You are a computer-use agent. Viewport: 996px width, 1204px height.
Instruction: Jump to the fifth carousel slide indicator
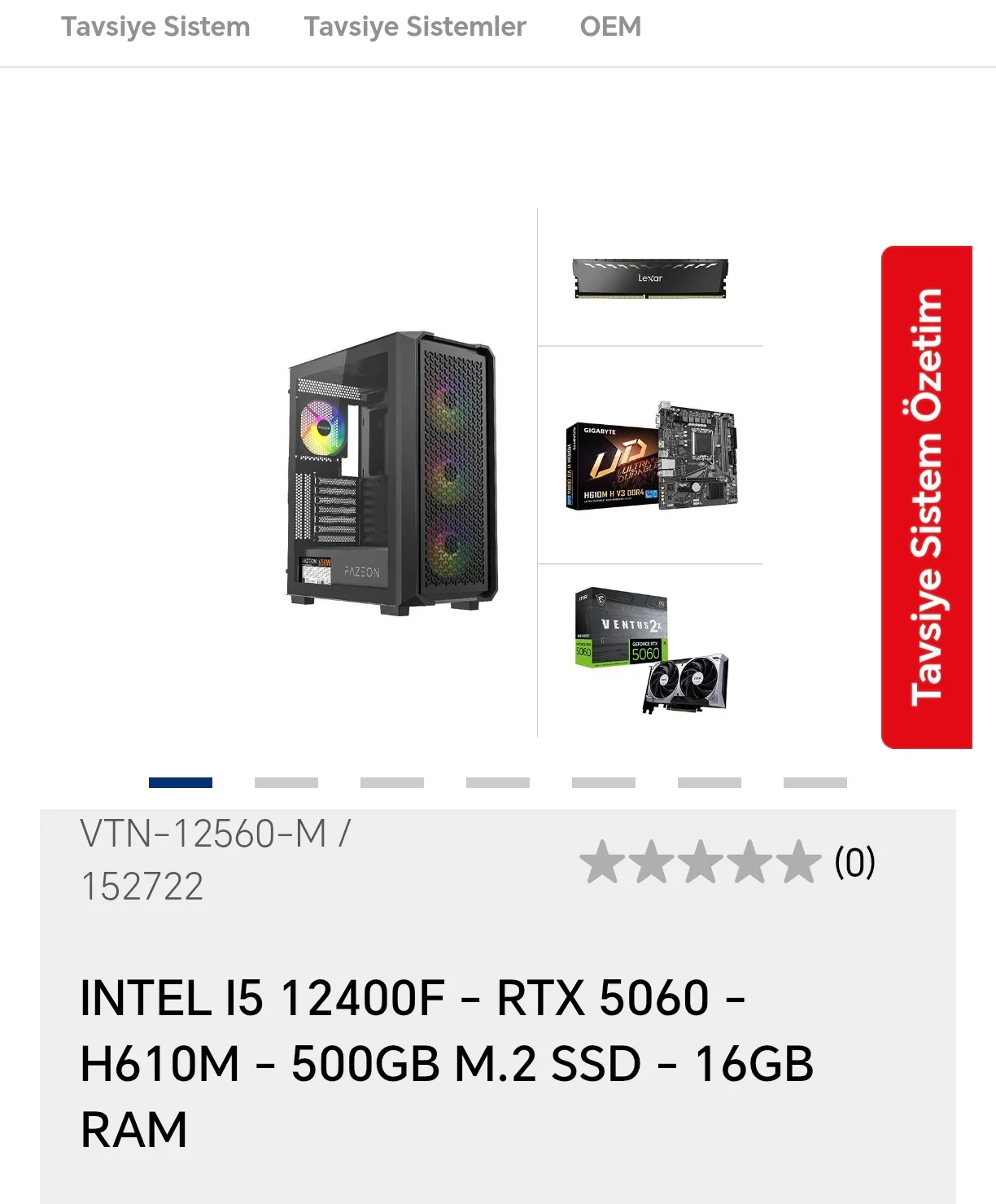[604, 782]
